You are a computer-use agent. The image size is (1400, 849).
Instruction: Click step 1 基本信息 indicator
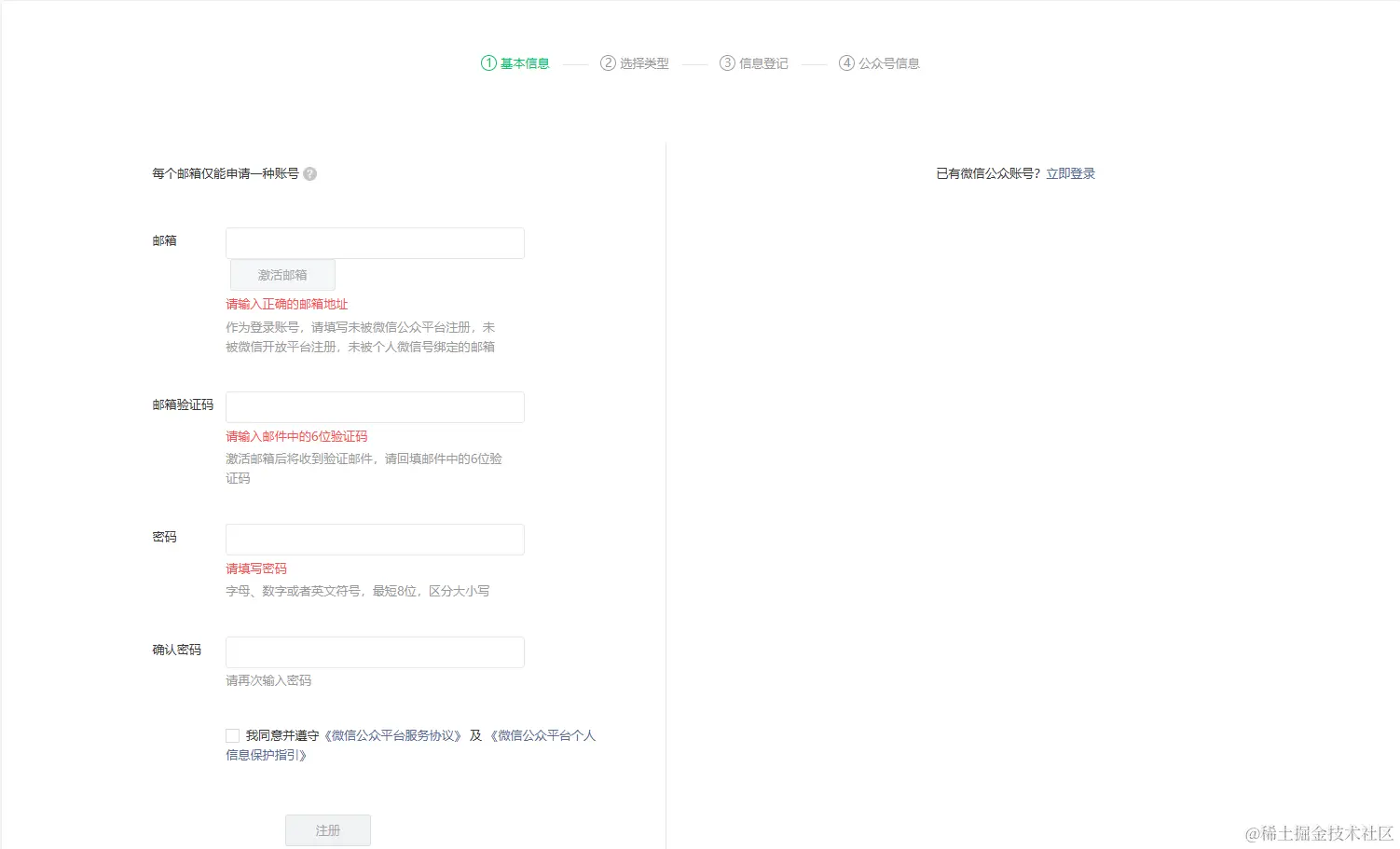pos(515,63)
